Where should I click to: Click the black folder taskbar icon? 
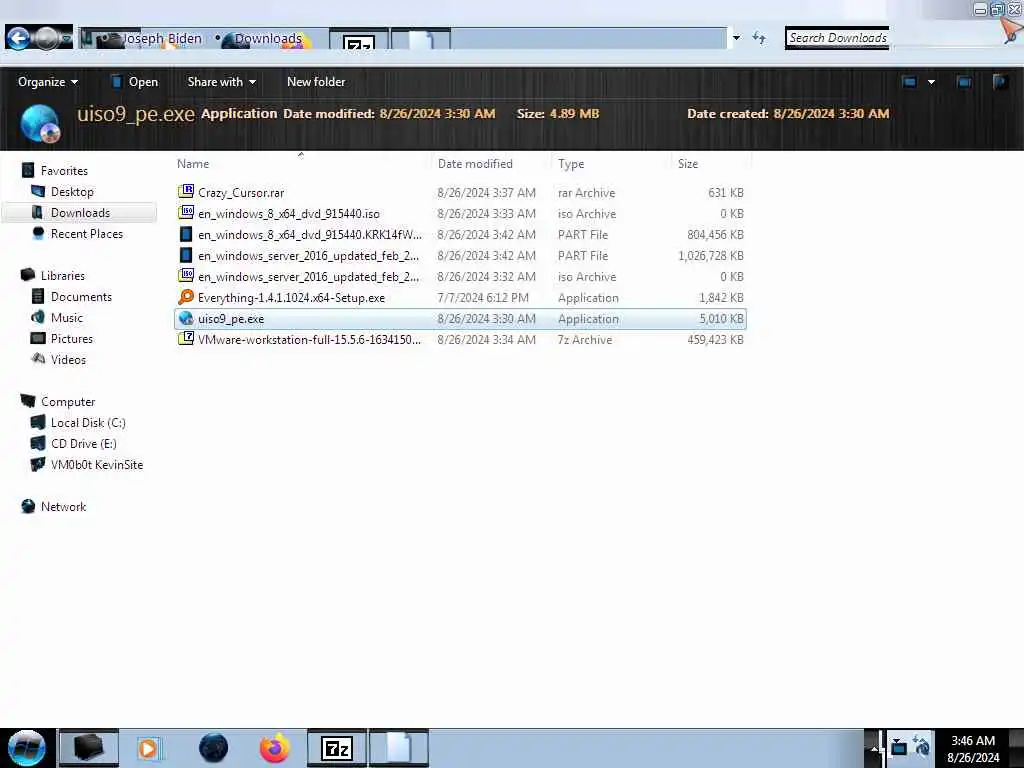tap(89, 748)
